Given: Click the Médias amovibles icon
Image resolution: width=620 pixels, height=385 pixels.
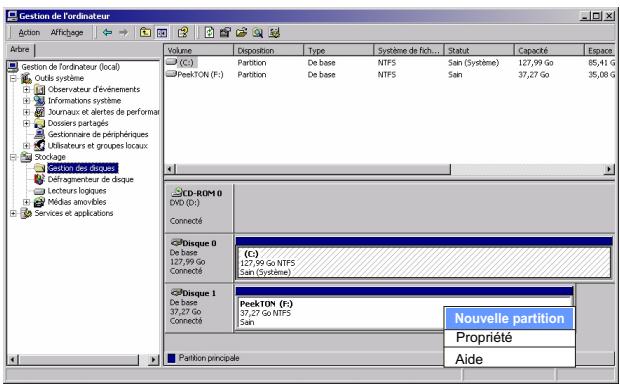Looking at the screenshot, I should pos(40,202).
